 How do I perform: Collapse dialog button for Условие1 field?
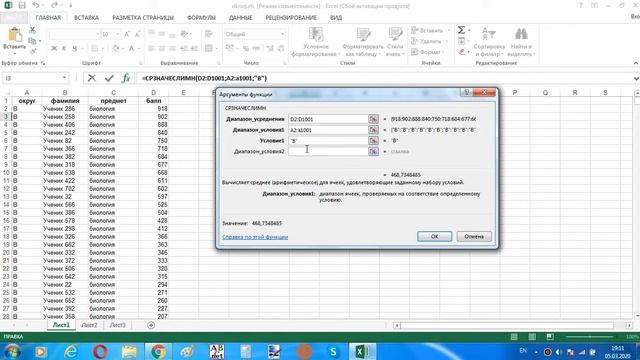pyautogui.click(x=373, y=140)
